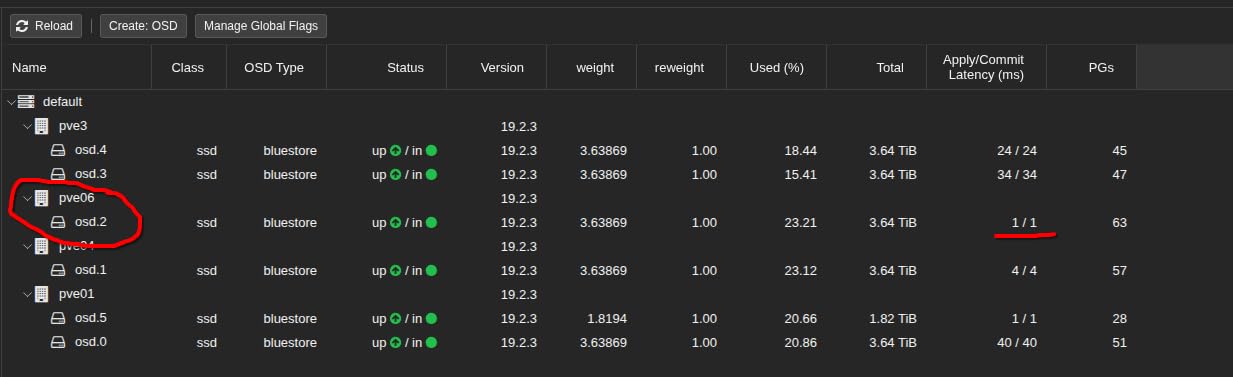Click the Reload refresh icon
Screen dimensions: 1233x377
tap(22, 26)
